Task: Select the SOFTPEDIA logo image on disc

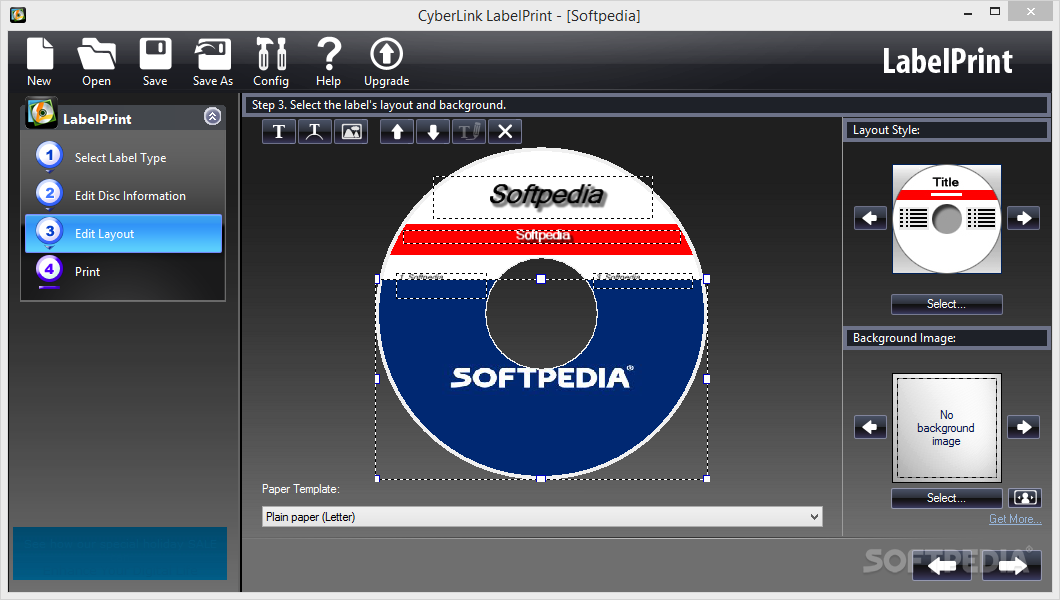Action: point(541,378)
